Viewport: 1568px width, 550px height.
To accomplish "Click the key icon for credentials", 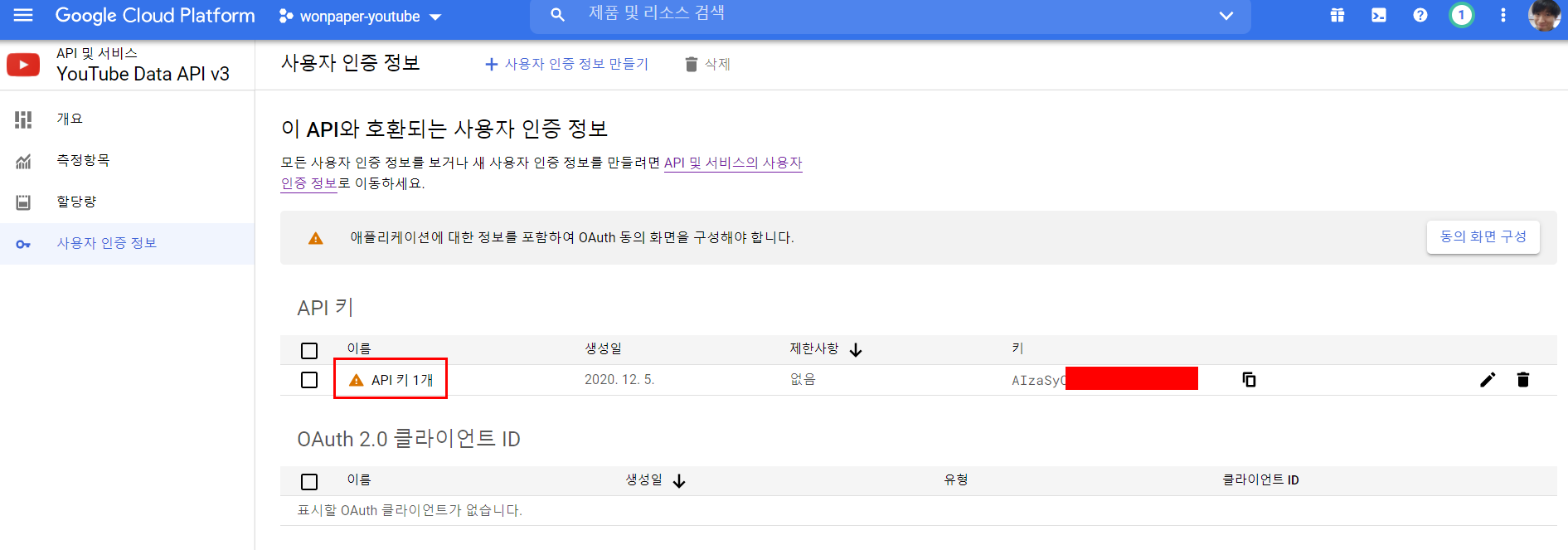I will click(23, 244).
